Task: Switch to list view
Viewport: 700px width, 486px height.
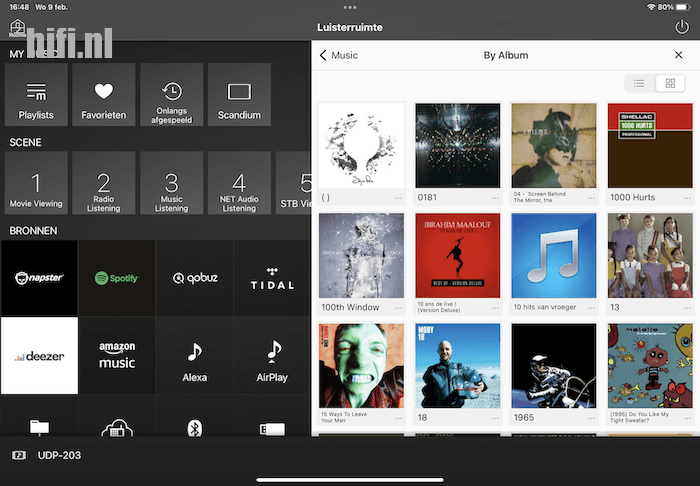Action: [x=639, y=83]
